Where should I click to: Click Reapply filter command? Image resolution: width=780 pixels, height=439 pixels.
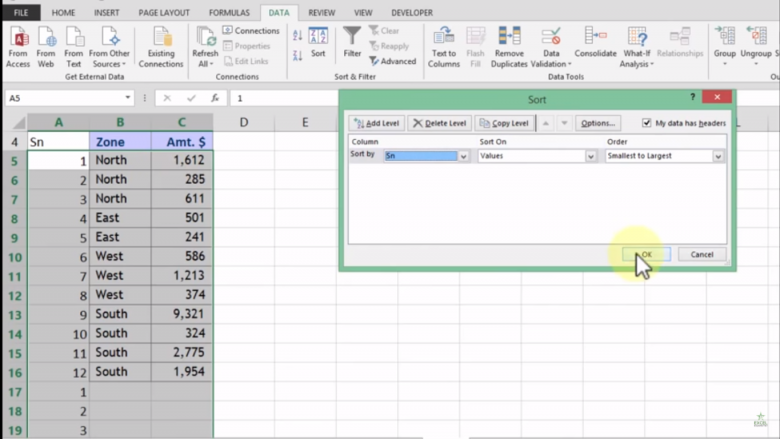click(389, 46)
